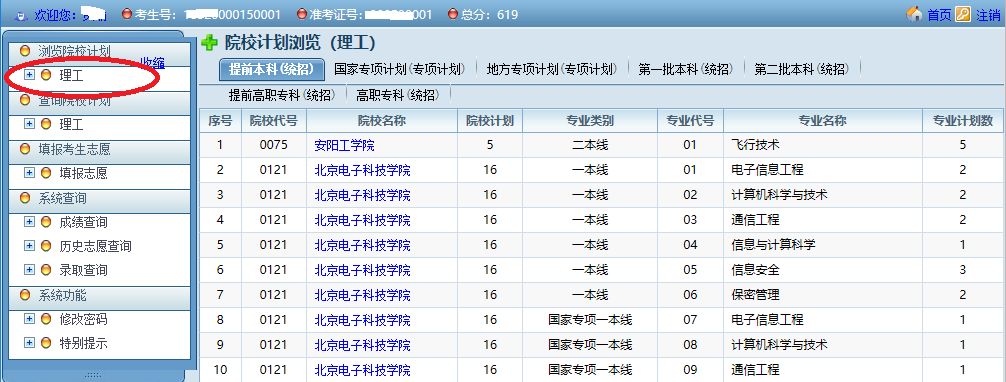Open the 录取查询 menu item

coord(83,270)
